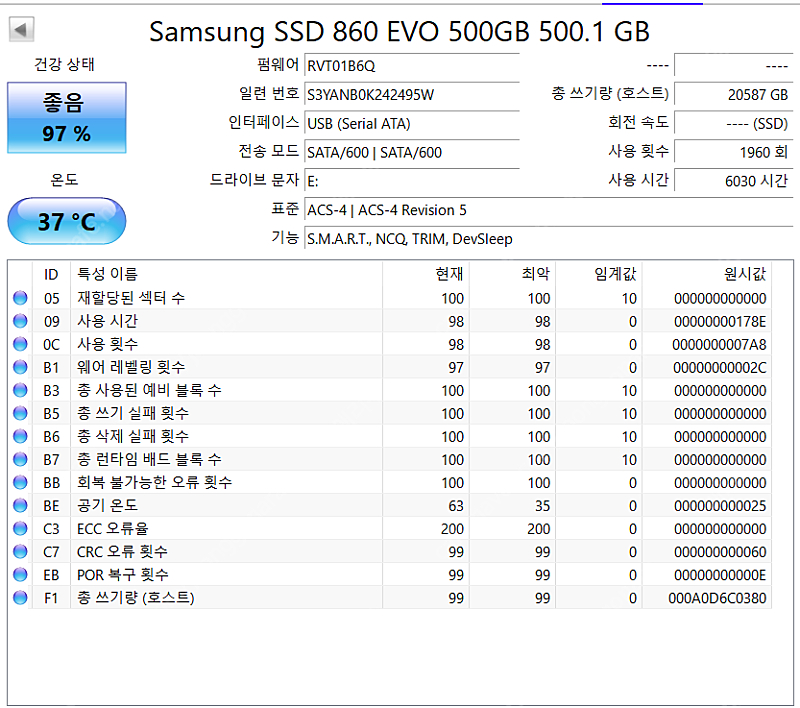Click the 사용 시간 field showing 6030 시간
Screen dimensions: 800x708
[x=734, y=180]
